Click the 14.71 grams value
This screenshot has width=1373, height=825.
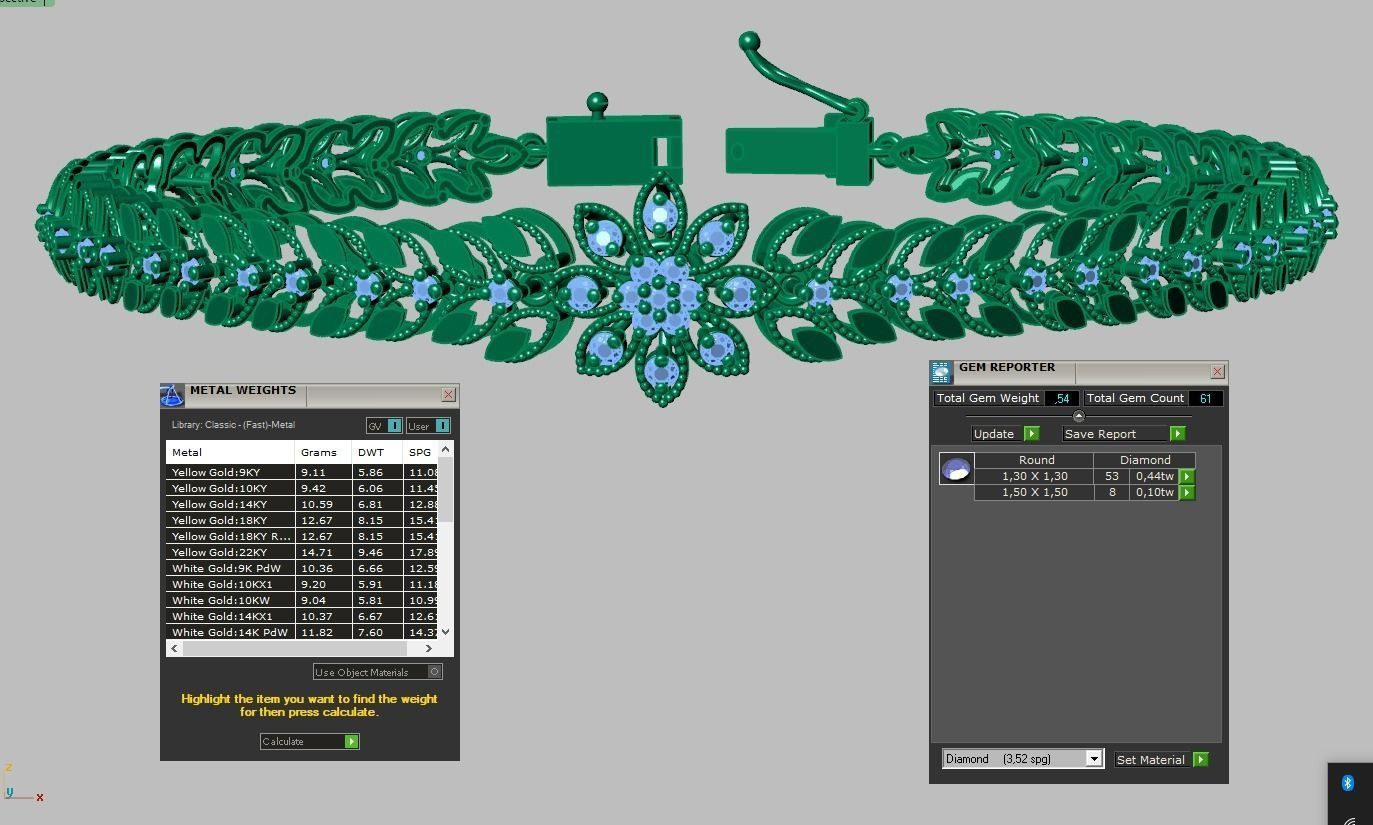316,552
